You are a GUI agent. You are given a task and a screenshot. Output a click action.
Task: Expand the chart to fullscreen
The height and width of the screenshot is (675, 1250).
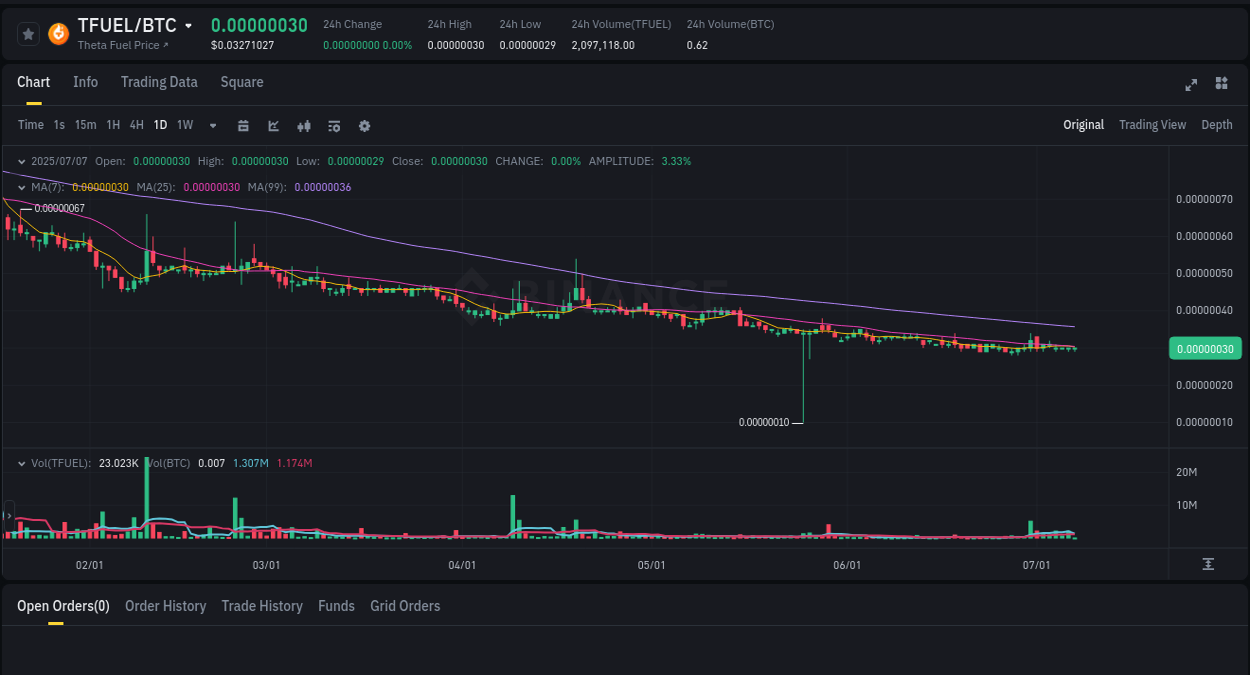[1190, 85]
